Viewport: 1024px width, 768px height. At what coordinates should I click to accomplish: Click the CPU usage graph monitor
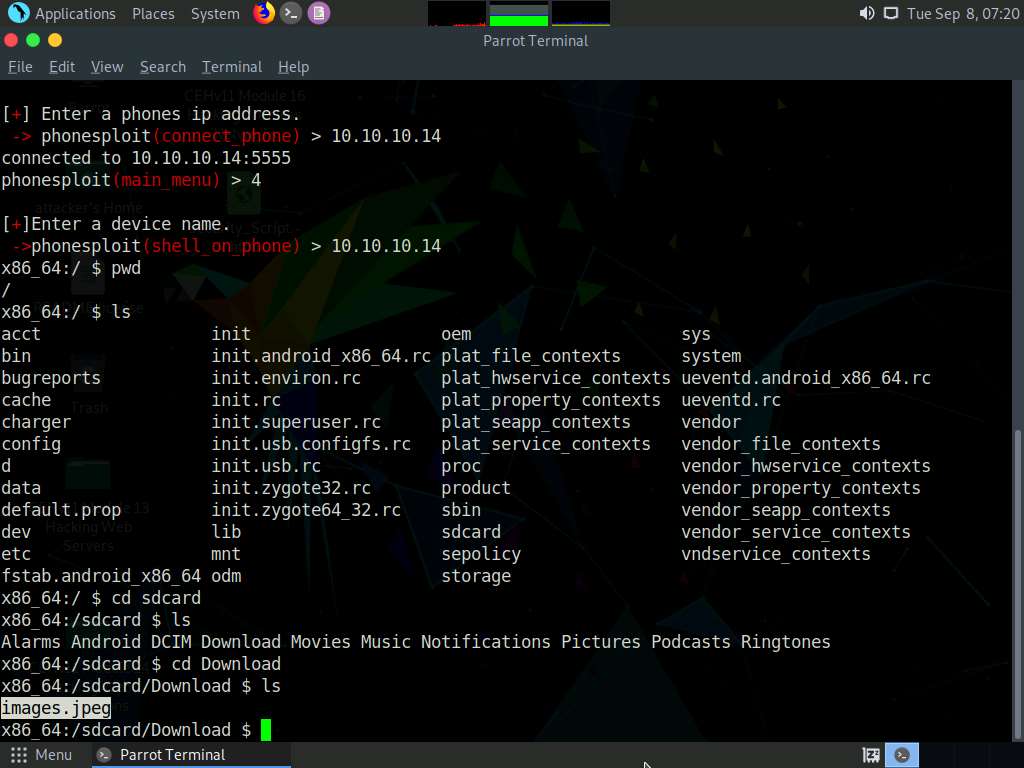click(x=455, y=13)
